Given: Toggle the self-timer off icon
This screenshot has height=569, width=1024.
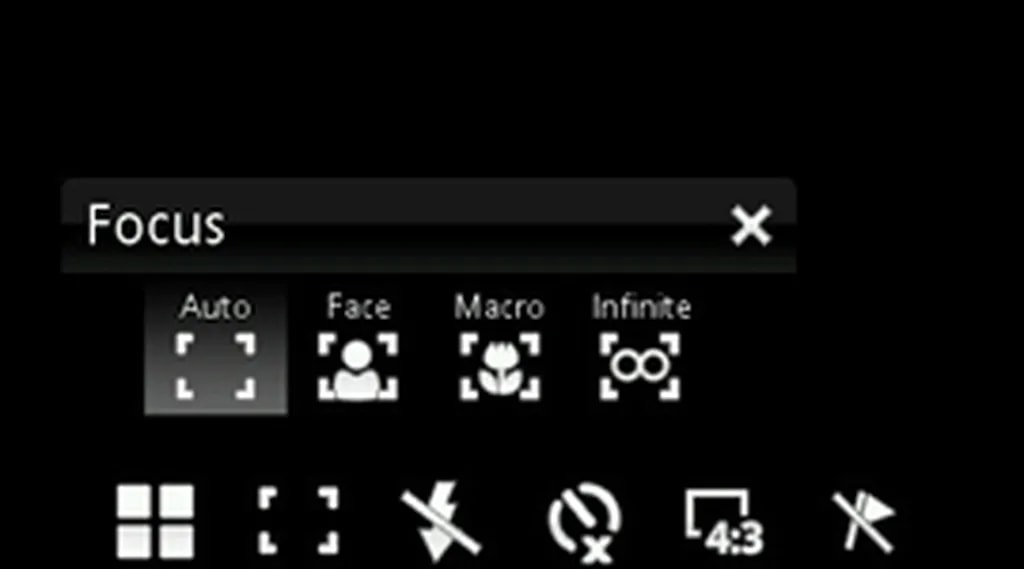Looking at the screenshot, I should click(x=584, y=523).
